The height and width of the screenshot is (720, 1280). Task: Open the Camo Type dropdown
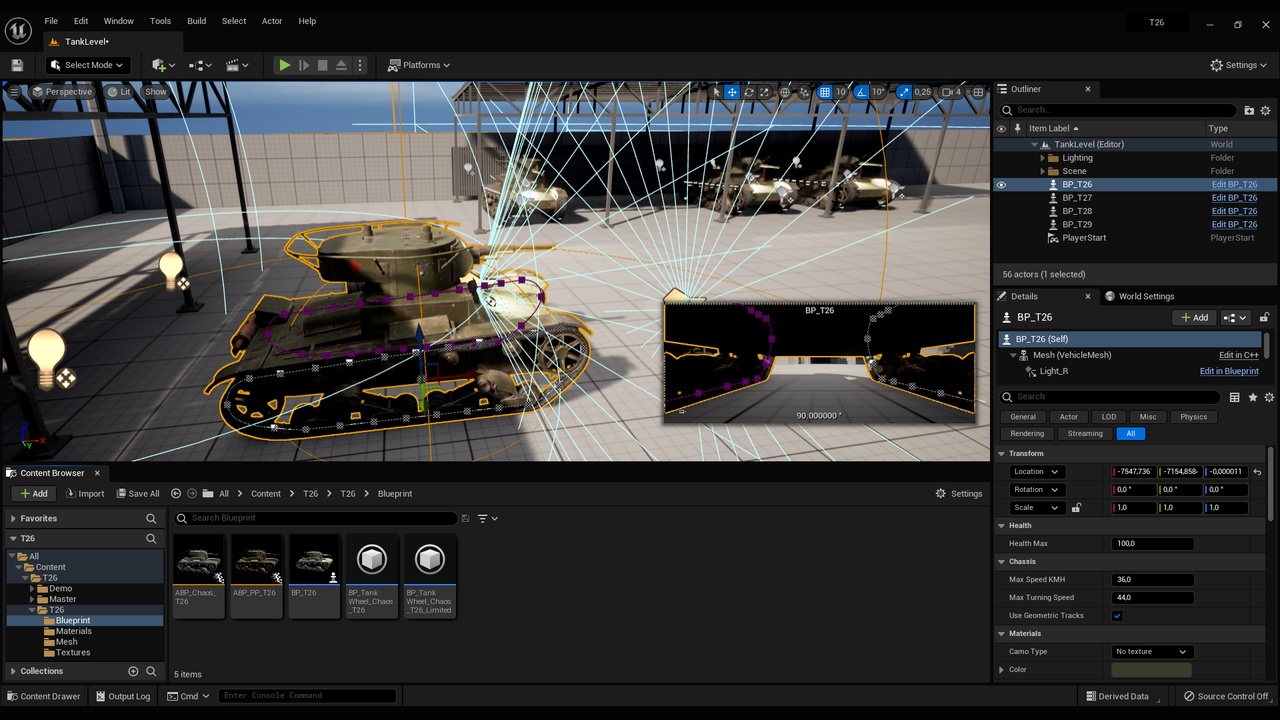coord(1151,652)
